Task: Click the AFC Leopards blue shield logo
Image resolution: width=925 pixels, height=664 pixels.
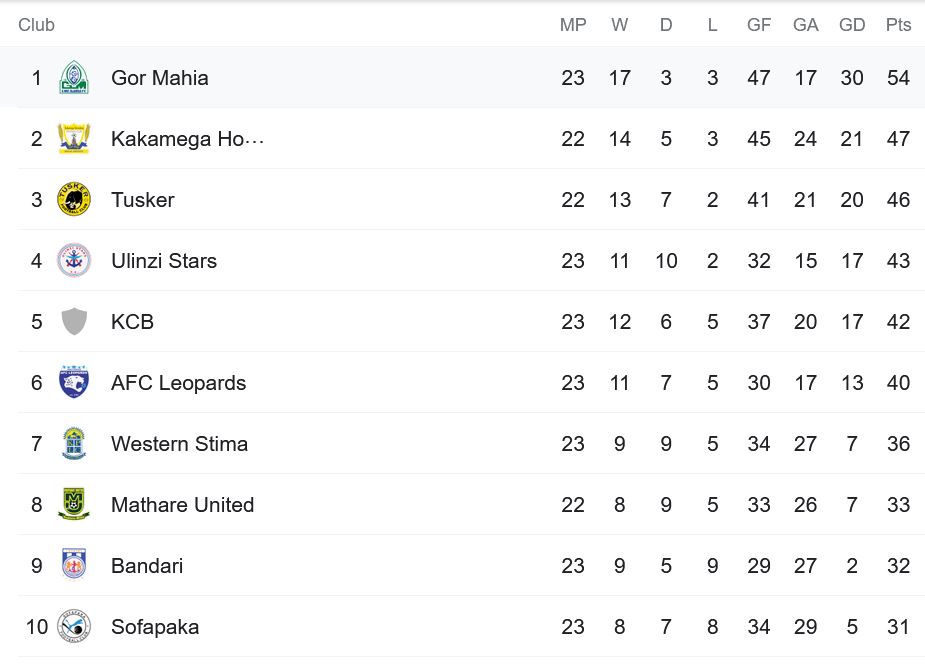Action: pos(74,382)
